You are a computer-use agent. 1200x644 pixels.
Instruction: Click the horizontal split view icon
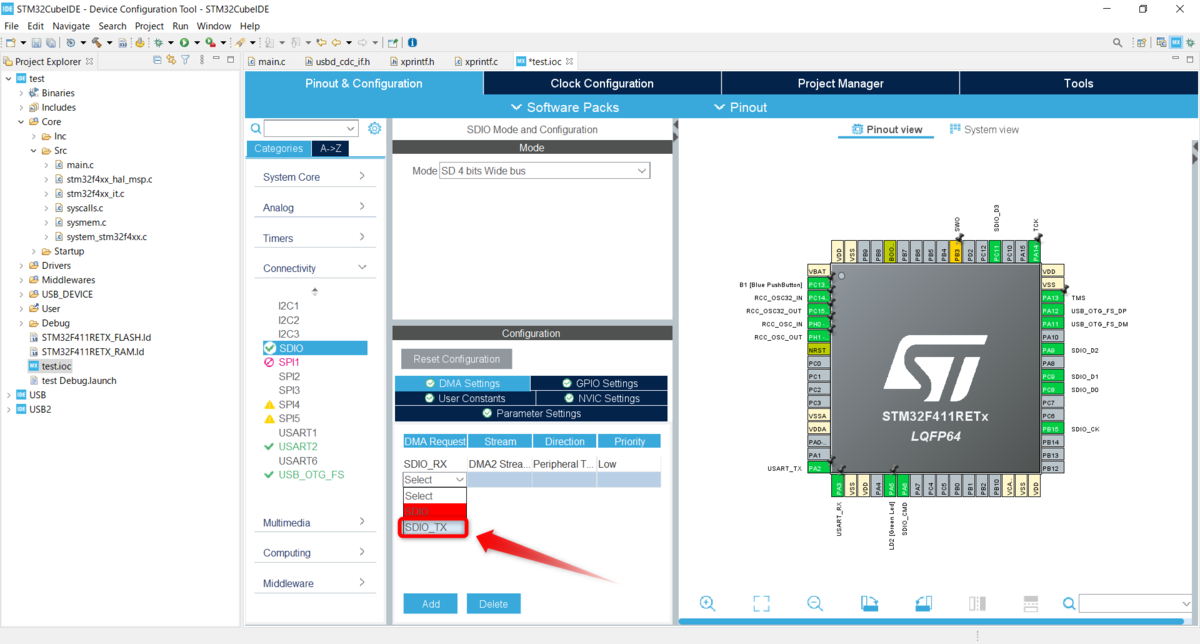point(1031,603)
